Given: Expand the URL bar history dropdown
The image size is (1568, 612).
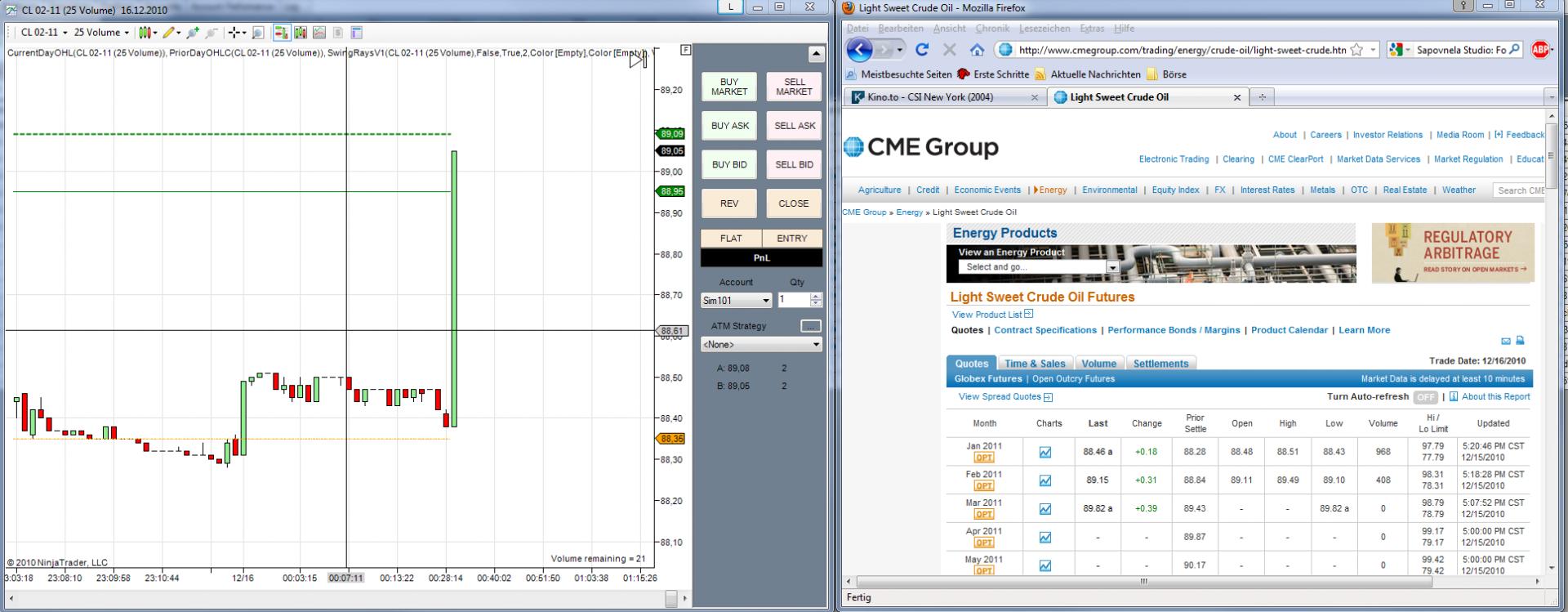Looking at the screenshot, I should pyautogui.click(x=1374, y=50).
